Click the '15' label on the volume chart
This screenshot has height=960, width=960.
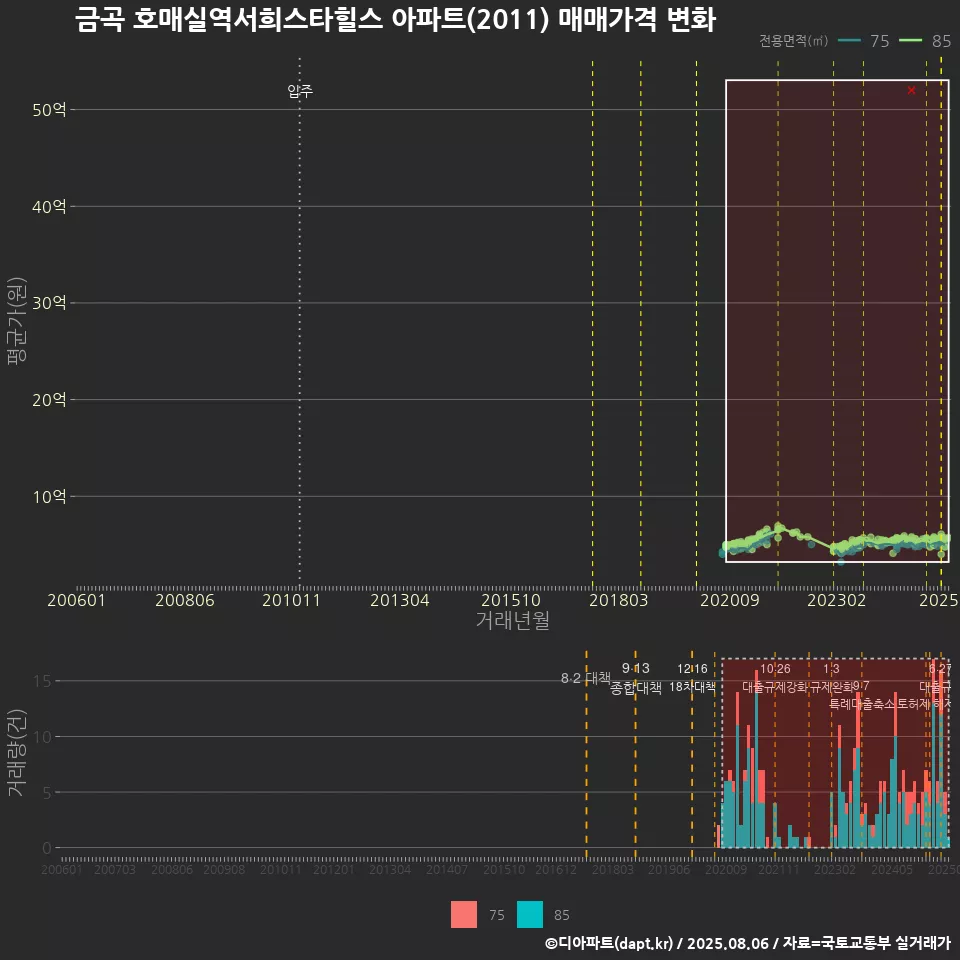click(x=42, y=681)
